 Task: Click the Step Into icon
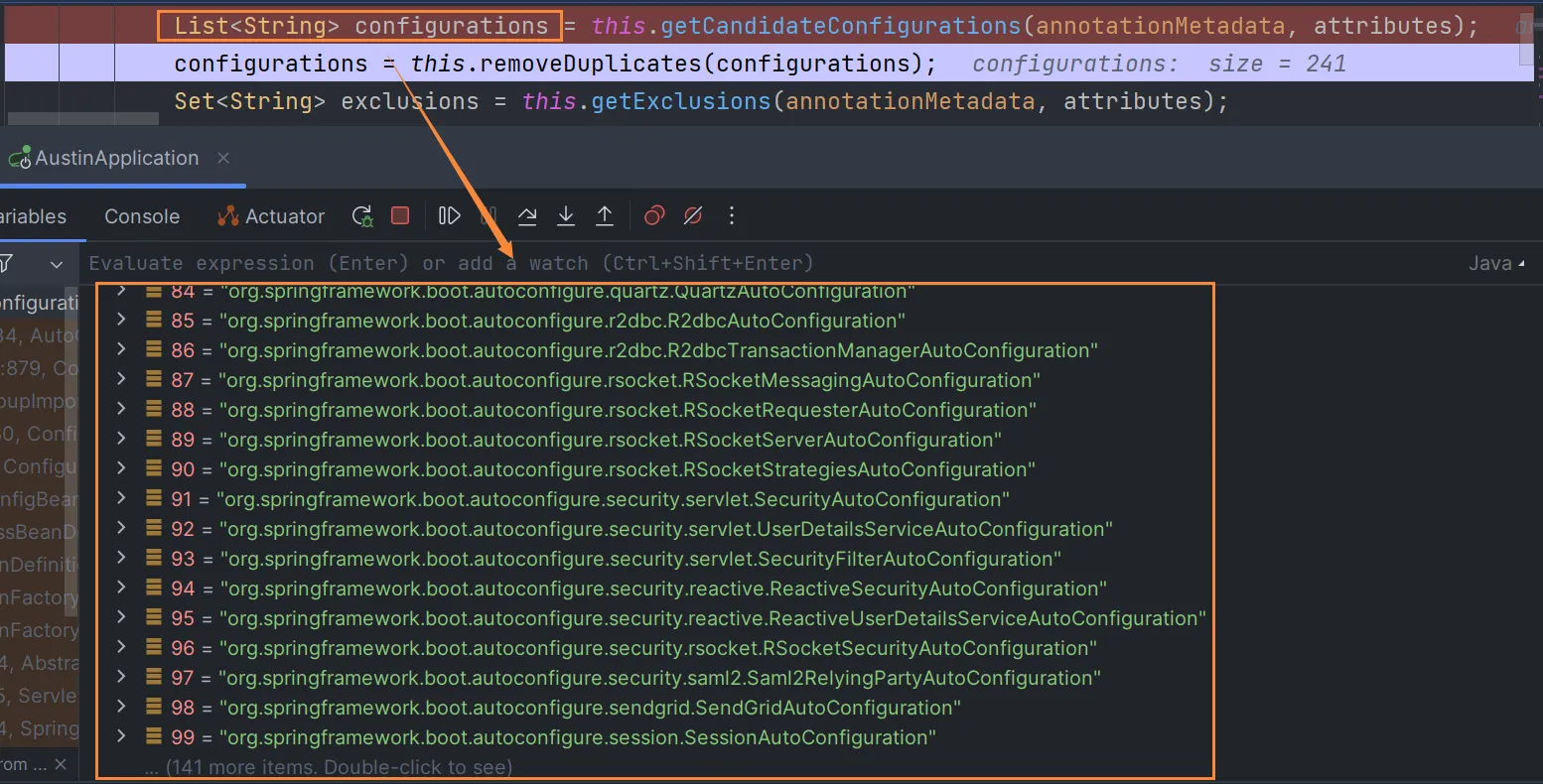(566, 216)
